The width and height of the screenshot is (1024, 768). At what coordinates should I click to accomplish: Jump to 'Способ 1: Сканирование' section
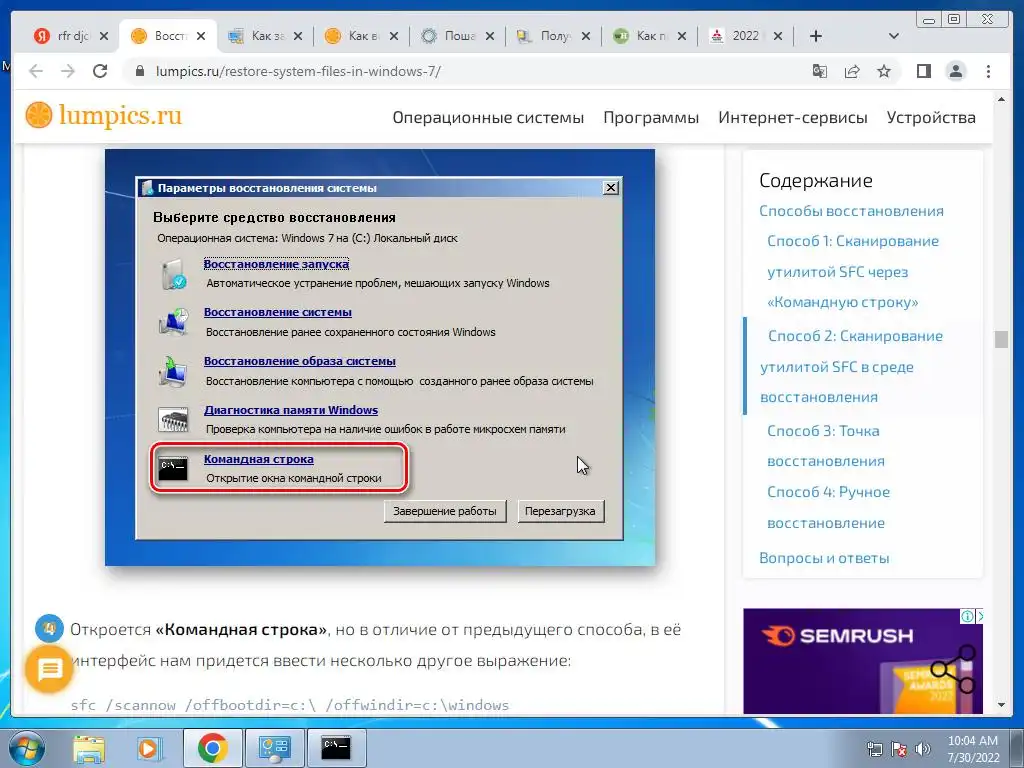[x=853, y=272]
